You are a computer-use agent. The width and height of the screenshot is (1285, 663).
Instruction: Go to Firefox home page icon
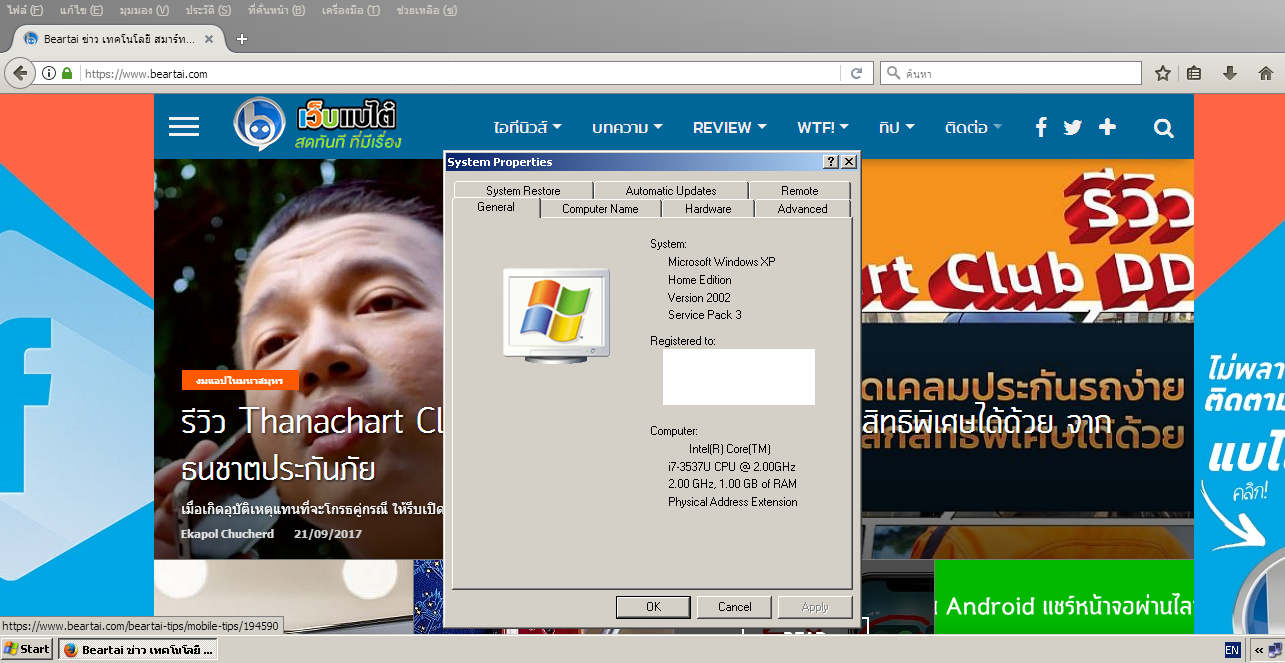[1265, 73]
